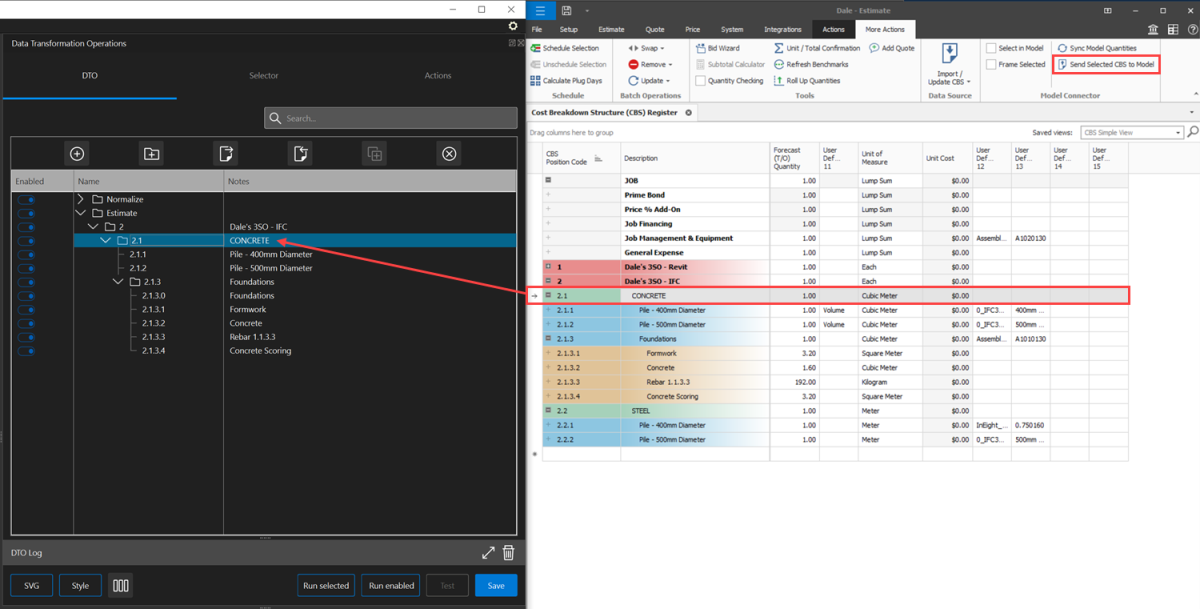Expand the DTO Log panel with arrows icon
Screen dimensions: 1200x609
click(488, 553)
